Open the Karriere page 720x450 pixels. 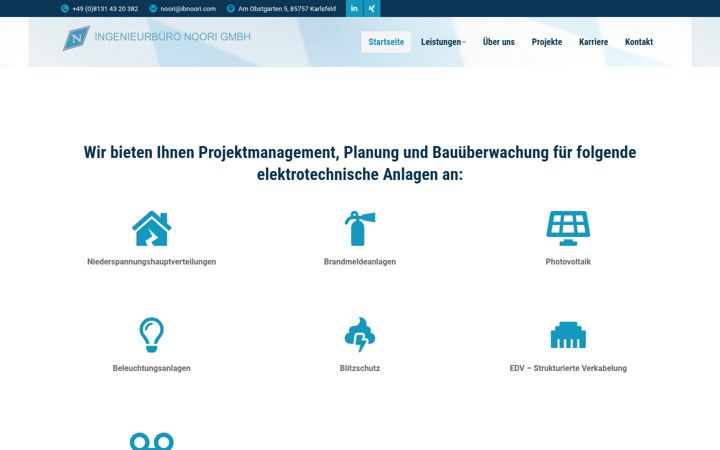click(x=593, y=42)
